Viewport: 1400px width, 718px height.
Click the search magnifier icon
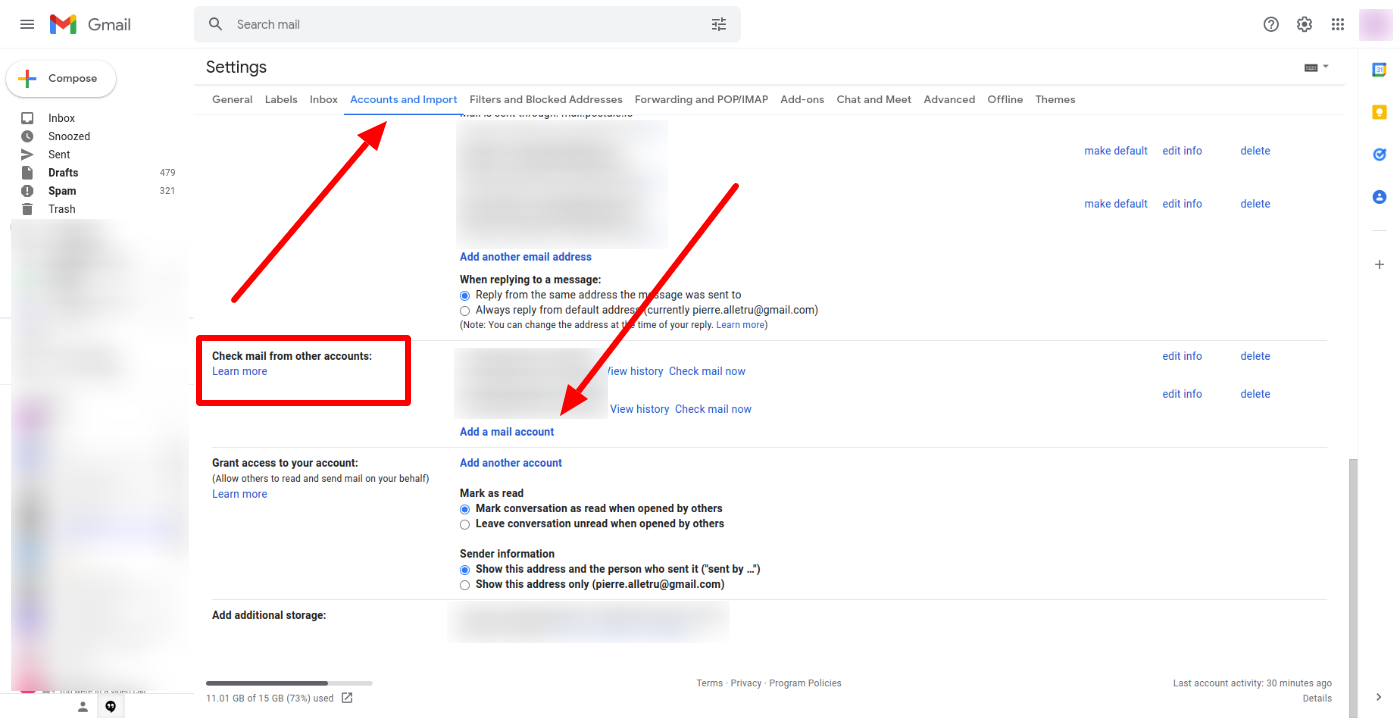[x=216, y=24]
